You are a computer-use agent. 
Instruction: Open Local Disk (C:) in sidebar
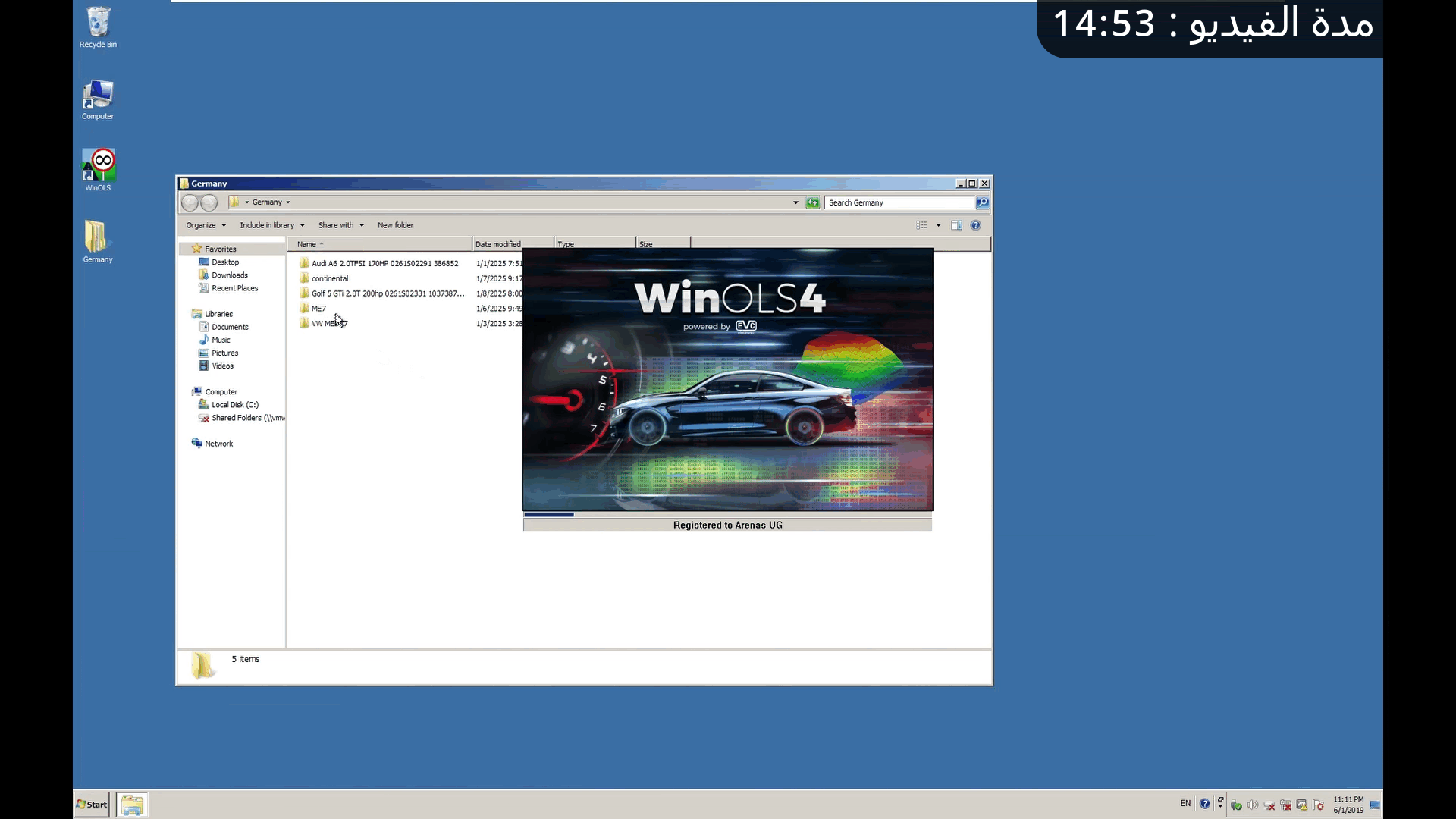point(234,405)
